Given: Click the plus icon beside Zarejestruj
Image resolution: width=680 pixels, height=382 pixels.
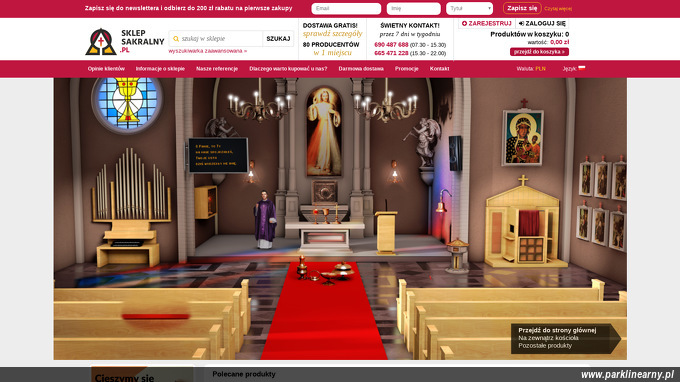Looking at the screenshot, I should pyautogui.click(x=464, y=23).
